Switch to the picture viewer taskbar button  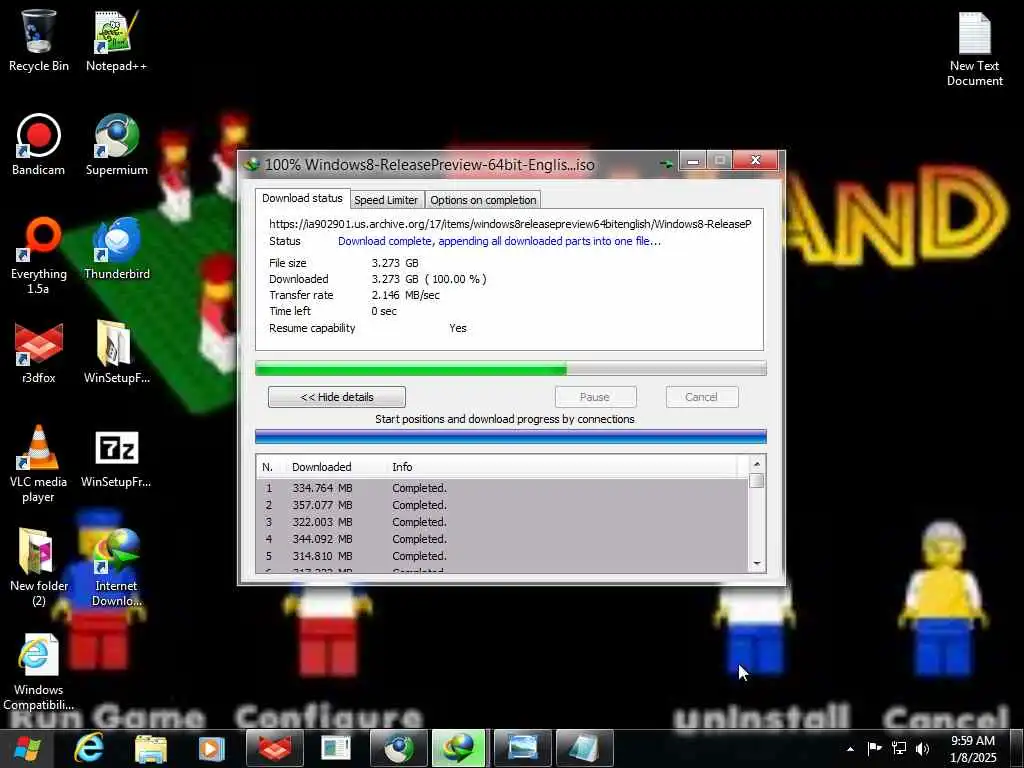(522, 748)
